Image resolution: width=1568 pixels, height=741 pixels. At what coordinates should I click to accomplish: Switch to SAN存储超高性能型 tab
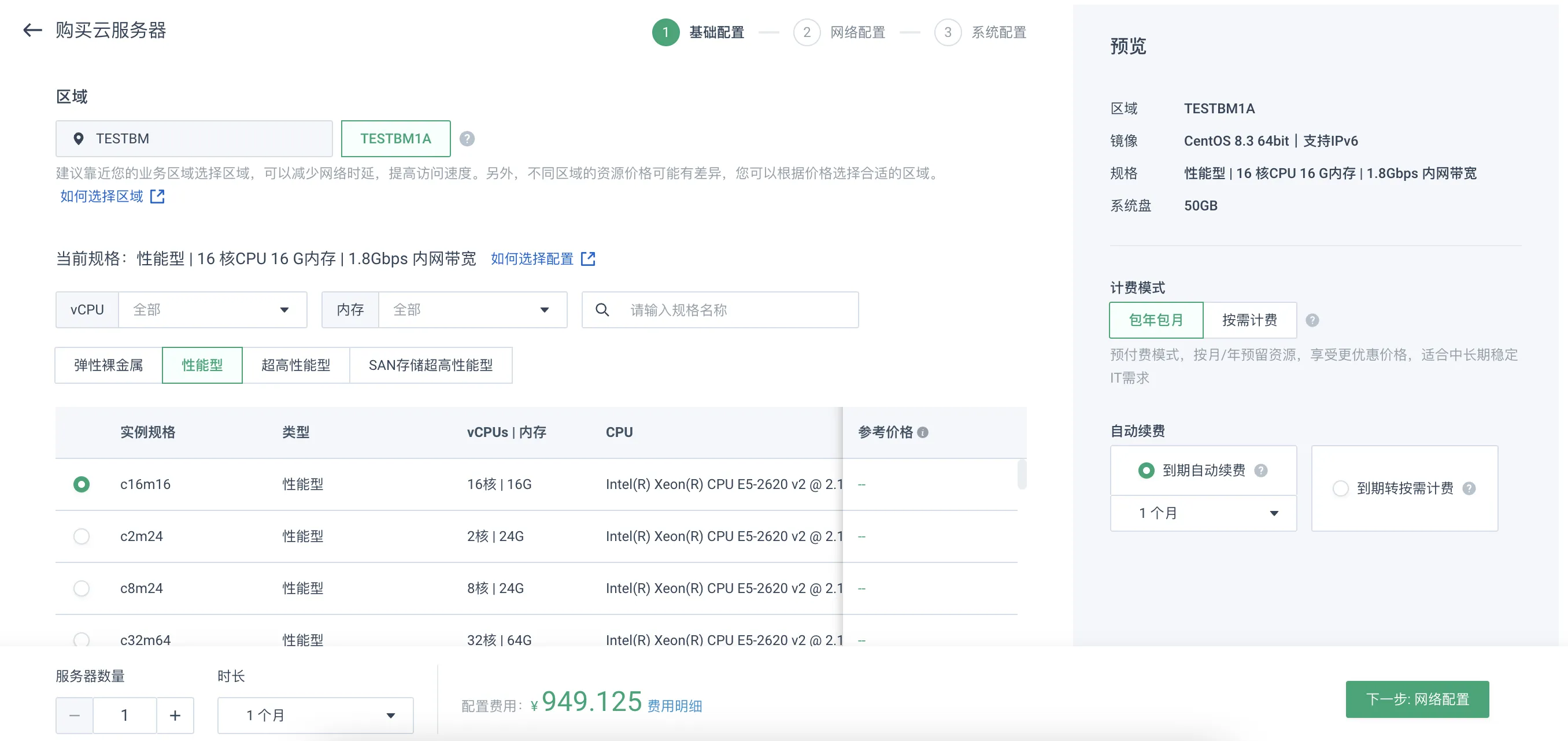(x=431, y=365)
